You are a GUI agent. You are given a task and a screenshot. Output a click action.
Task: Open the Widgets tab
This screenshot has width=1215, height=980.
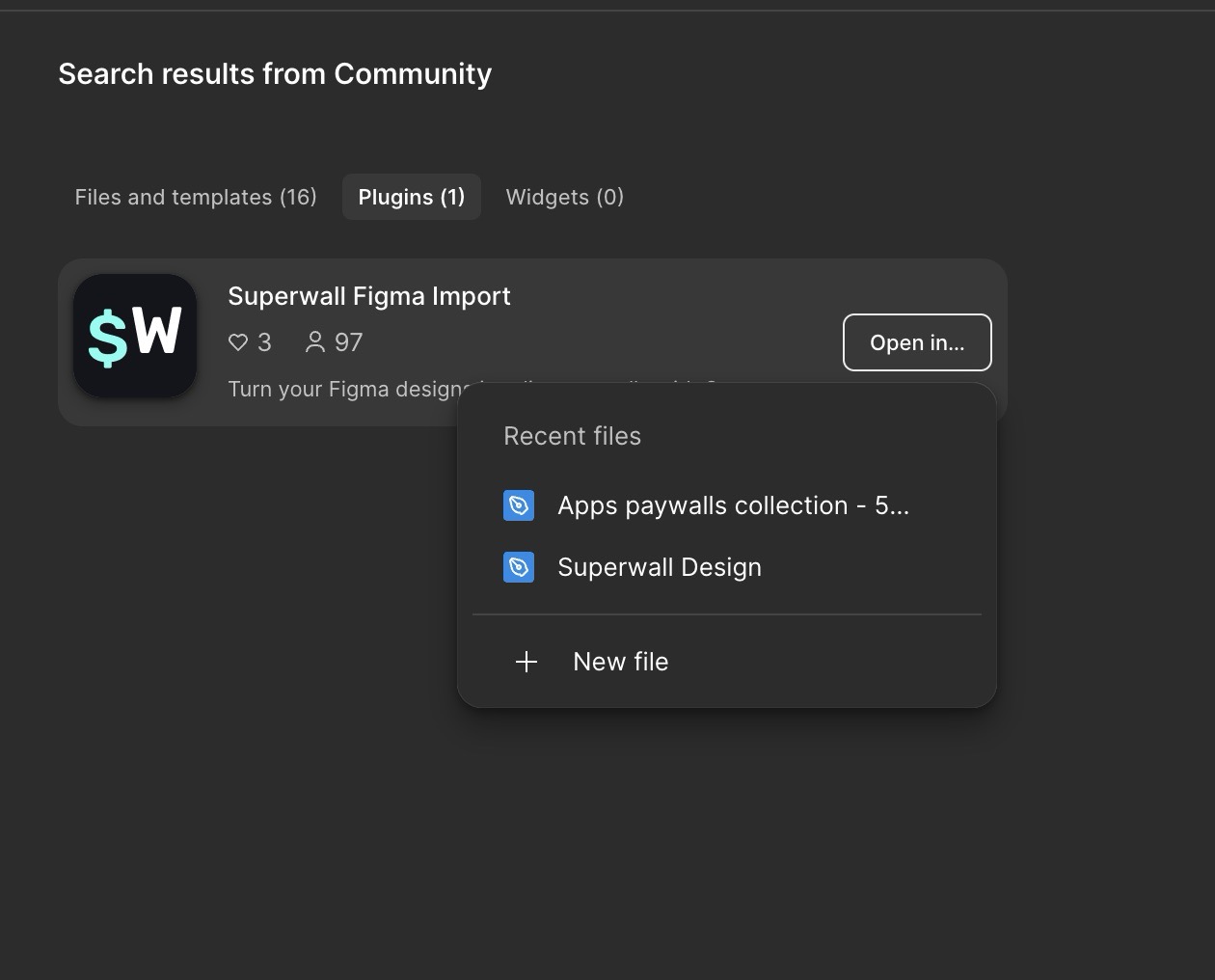pyautogui.click(x=564, y=197)
